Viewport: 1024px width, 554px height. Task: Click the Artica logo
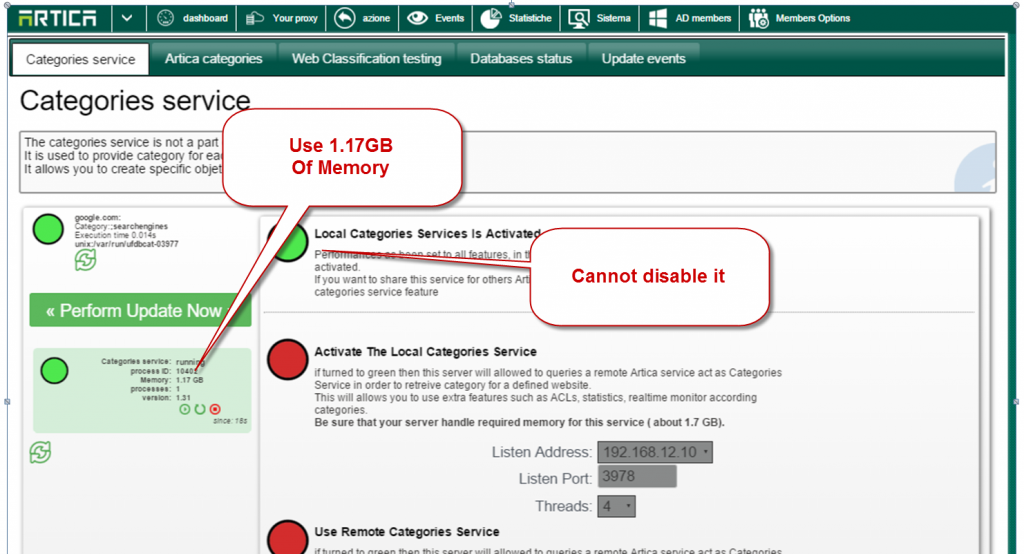[x=57, y=18]
